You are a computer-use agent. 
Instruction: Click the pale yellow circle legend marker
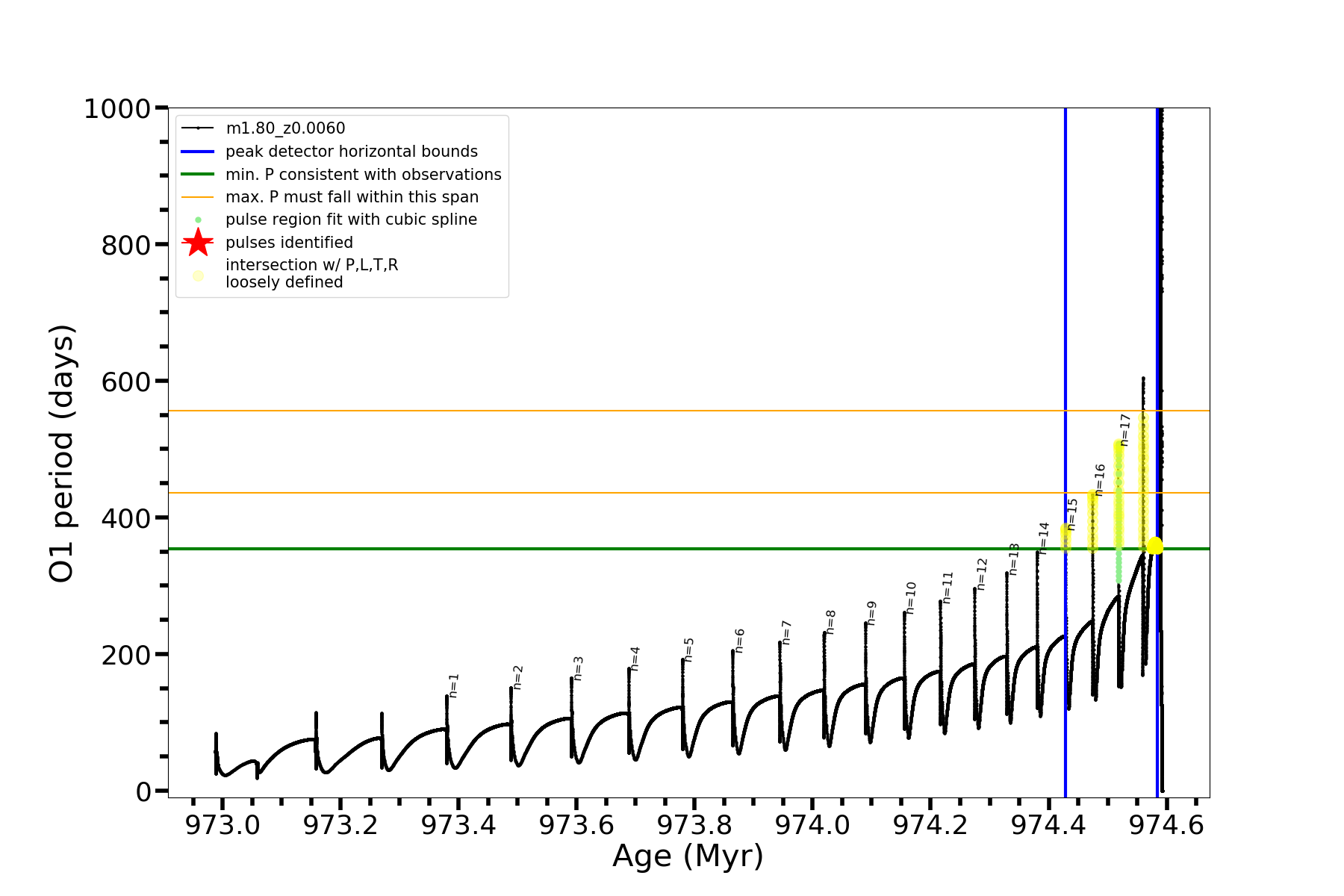[198, 276]
